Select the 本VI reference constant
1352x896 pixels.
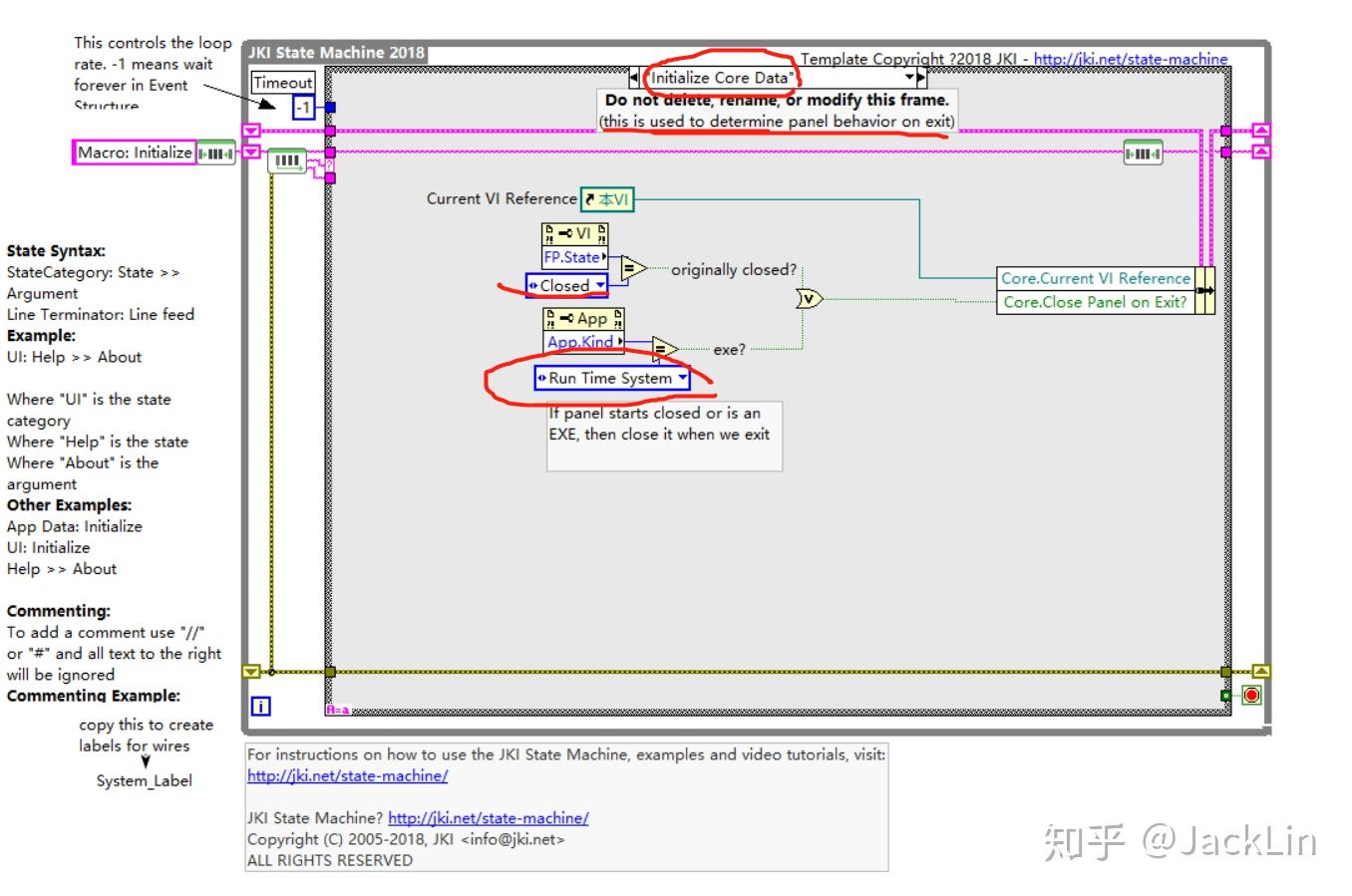pyautogui.click(x=607, y=199)
